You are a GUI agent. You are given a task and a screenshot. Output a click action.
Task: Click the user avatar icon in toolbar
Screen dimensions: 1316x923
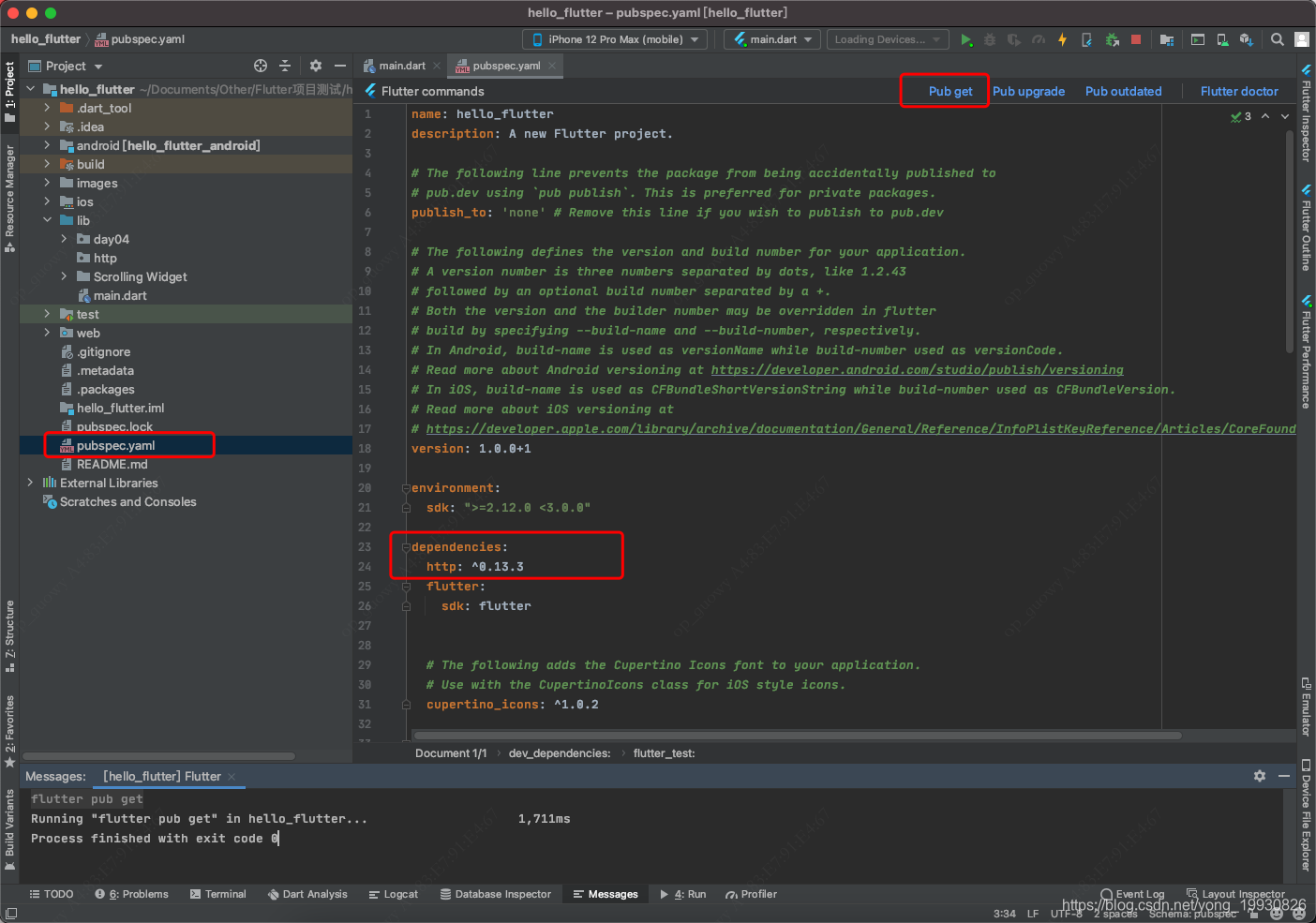pyautogui.click(x=1302, y=39)
